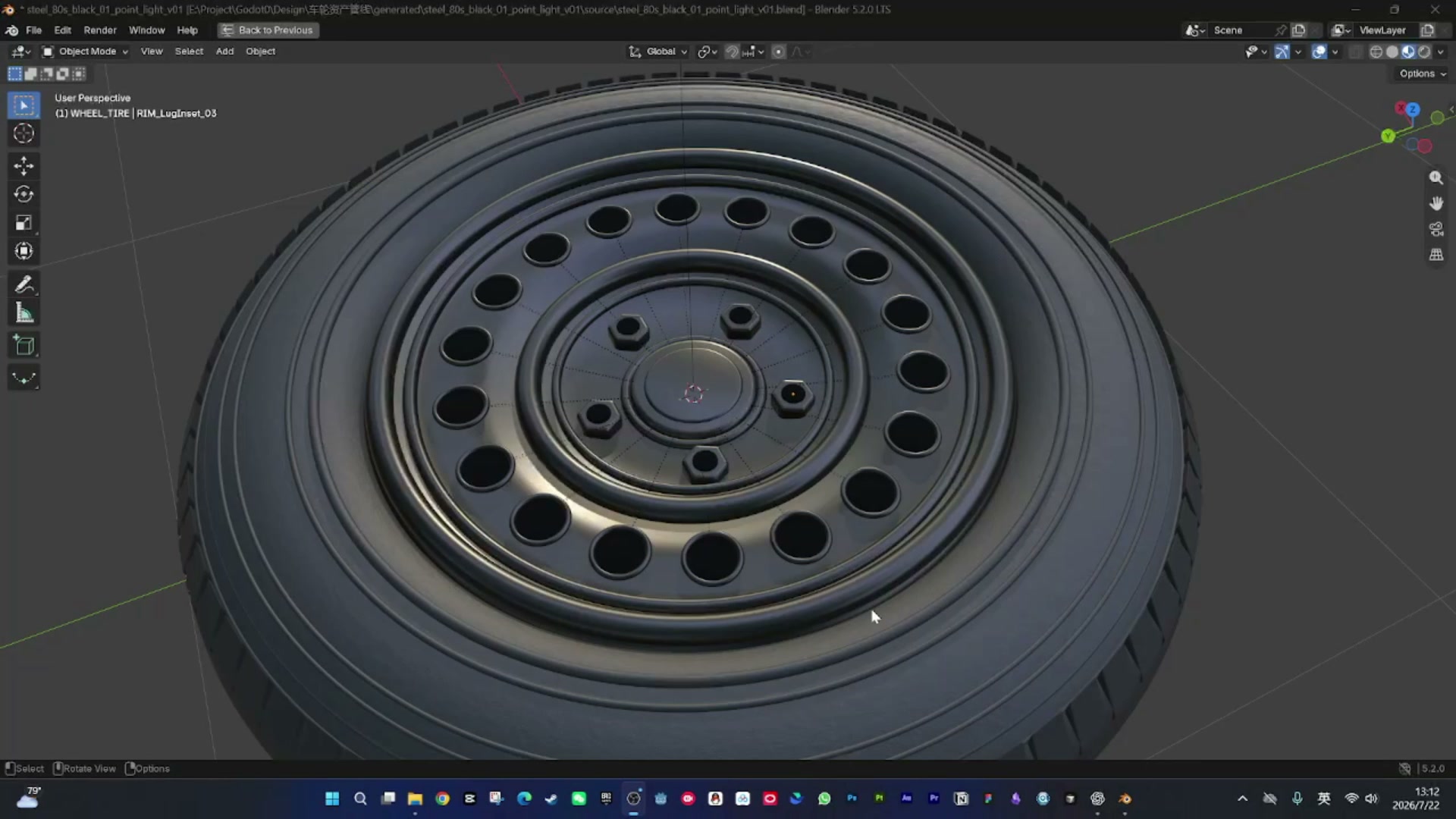Open the viewport View menu

[152, 52]
